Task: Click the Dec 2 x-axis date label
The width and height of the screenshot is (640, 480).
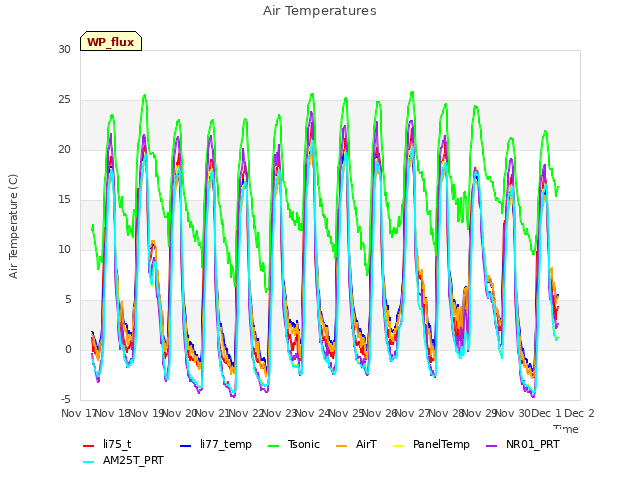Action: tap(579, 413)
